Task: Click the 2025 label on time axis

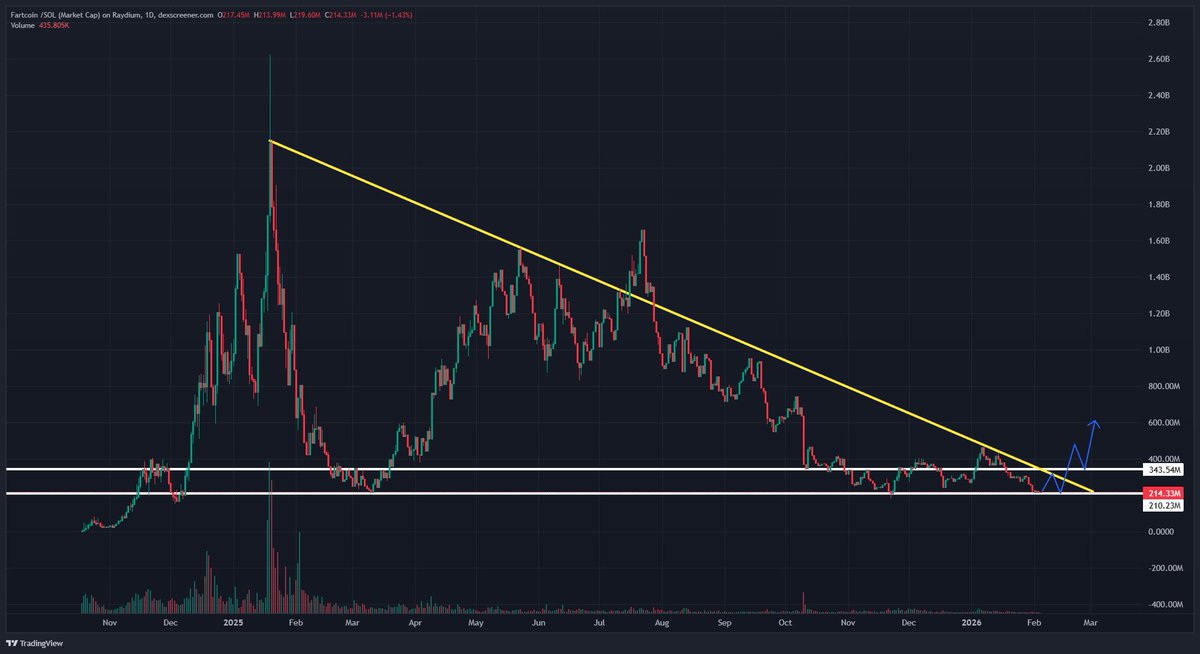Action: pos(232,623)
